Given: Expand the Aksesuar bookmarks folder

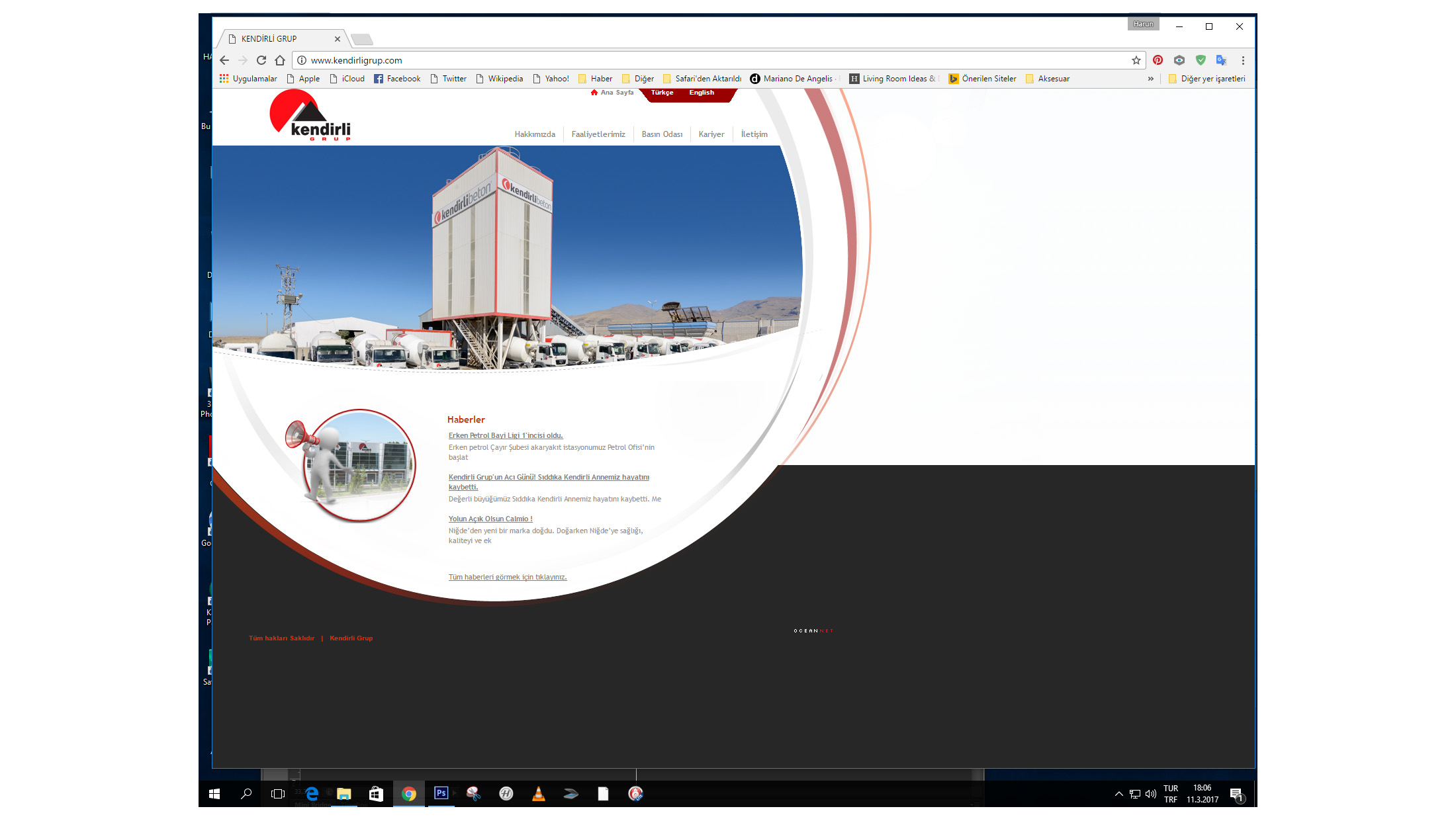Looking at the screenshot, I should tap(1048, 79).
